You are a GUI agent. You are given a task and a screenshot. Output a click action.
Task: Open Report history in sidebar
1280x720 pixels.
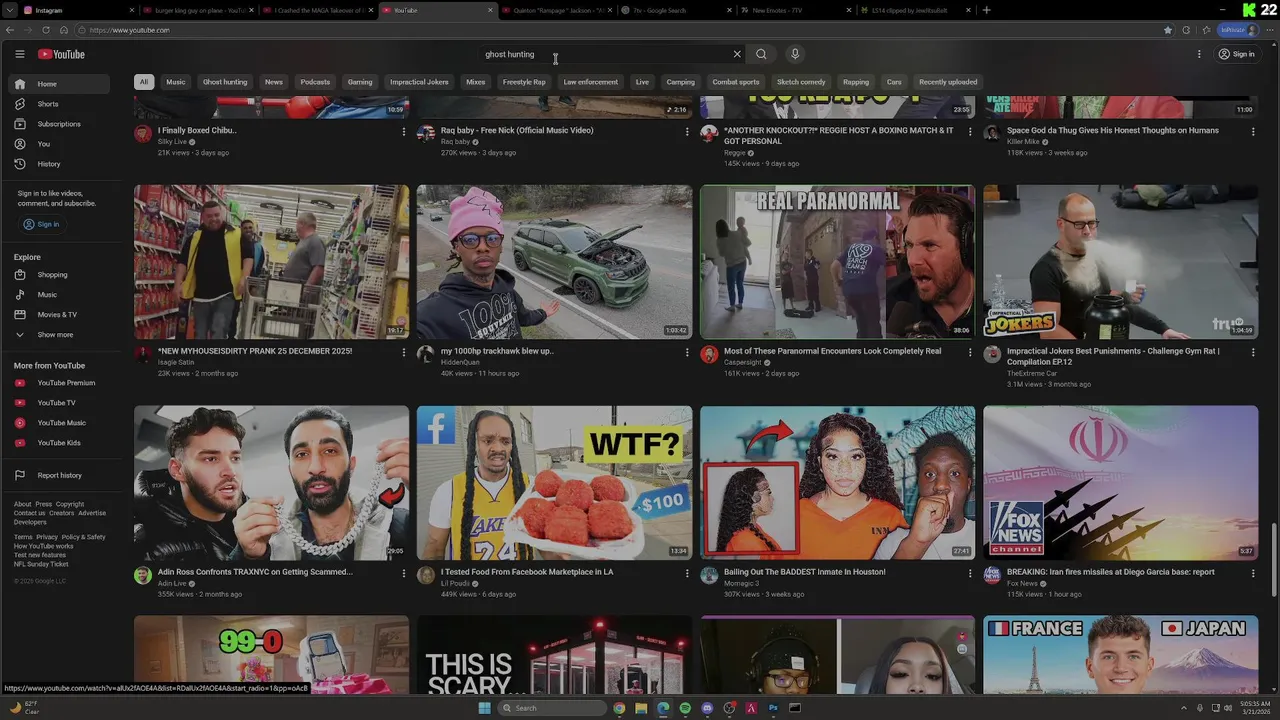click(x=60, y=475)
